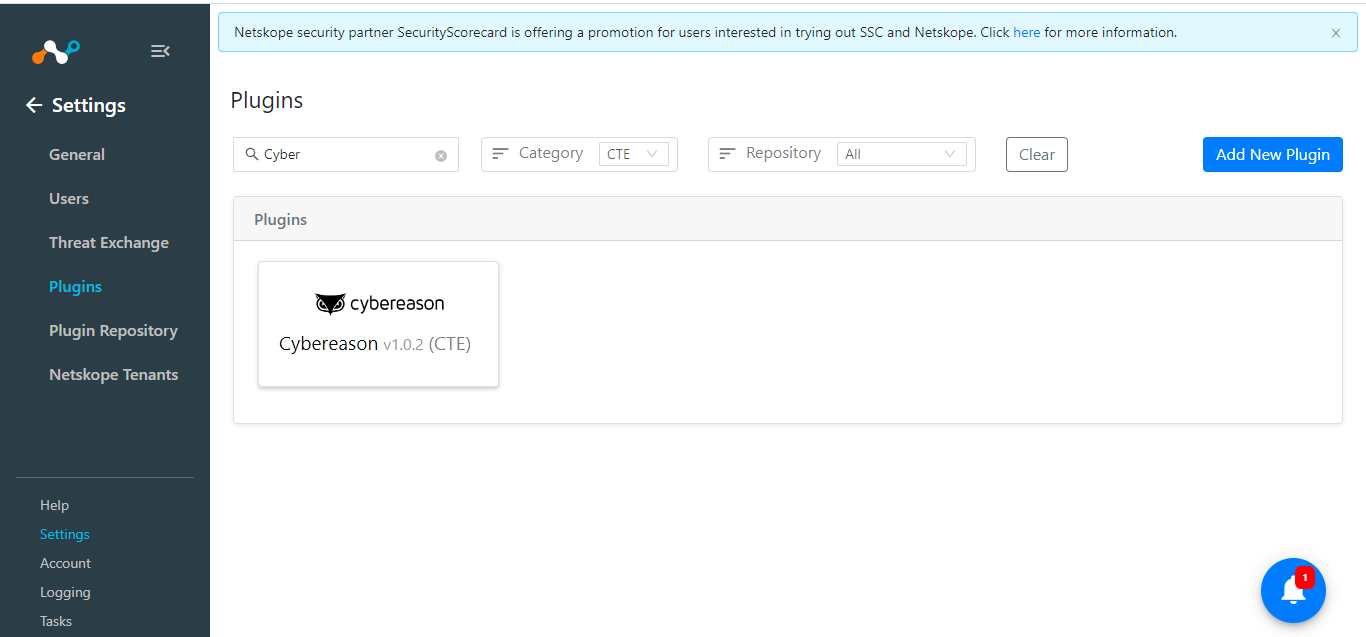Select Netskope Tenants in sidebar
This screenshot has height=637, width=1366.
pos(114,374)
